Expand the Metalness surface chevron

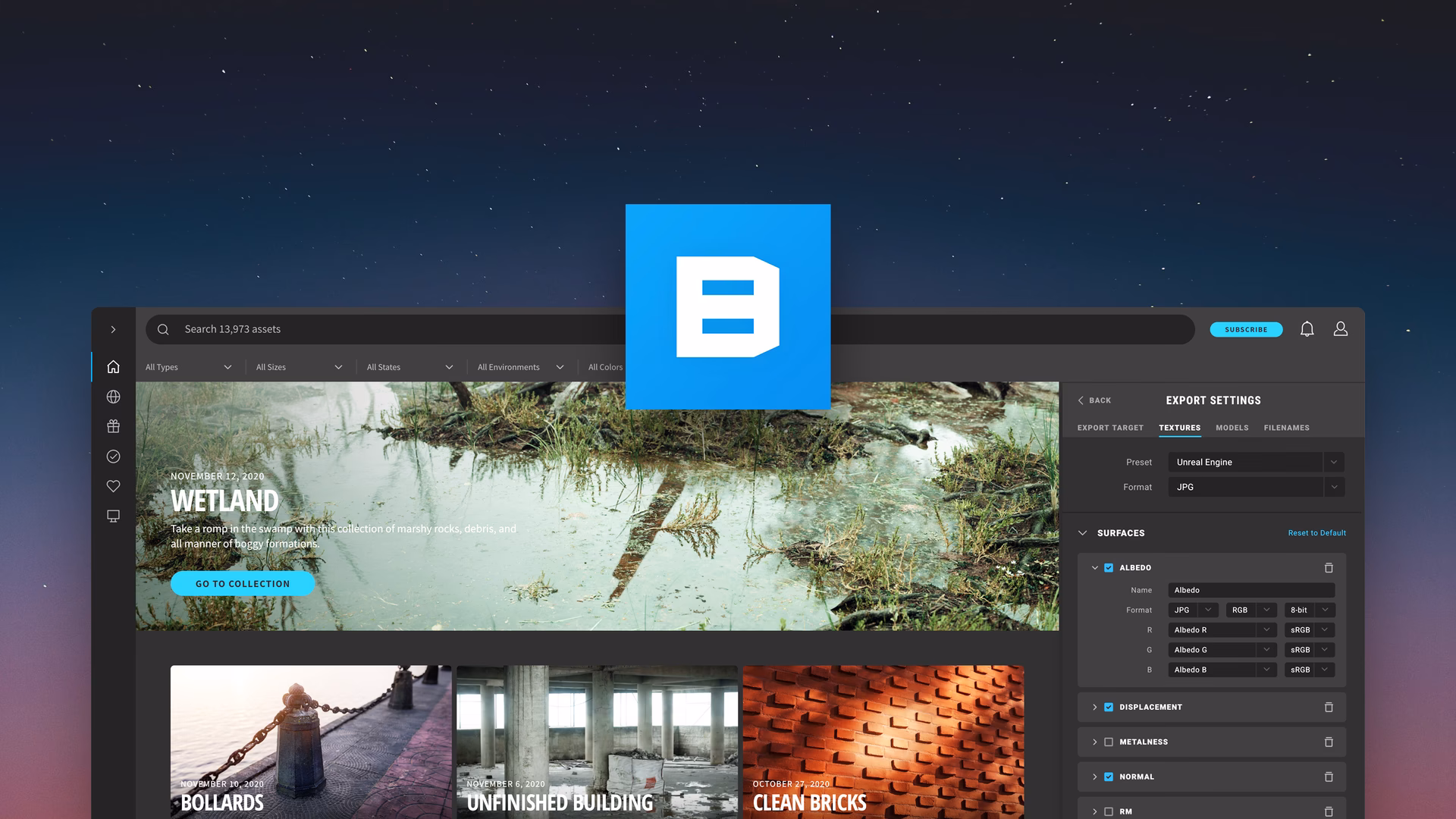tap(1094, 742)
